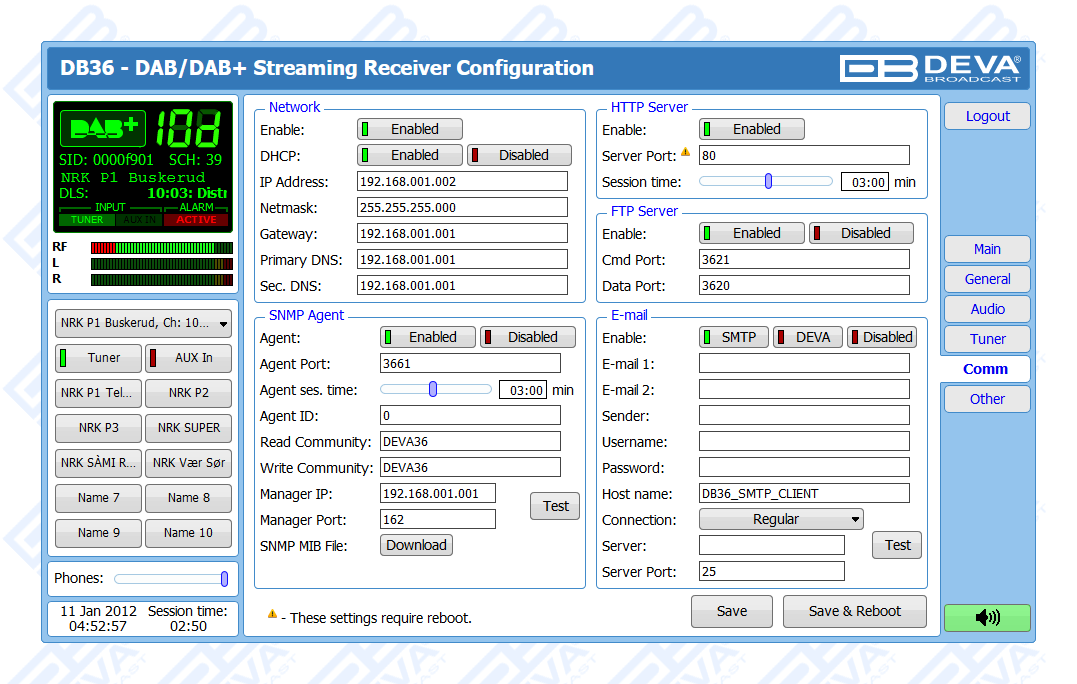
Task: Set E-mail mode to DEVA
Action: tap(808, 337)
